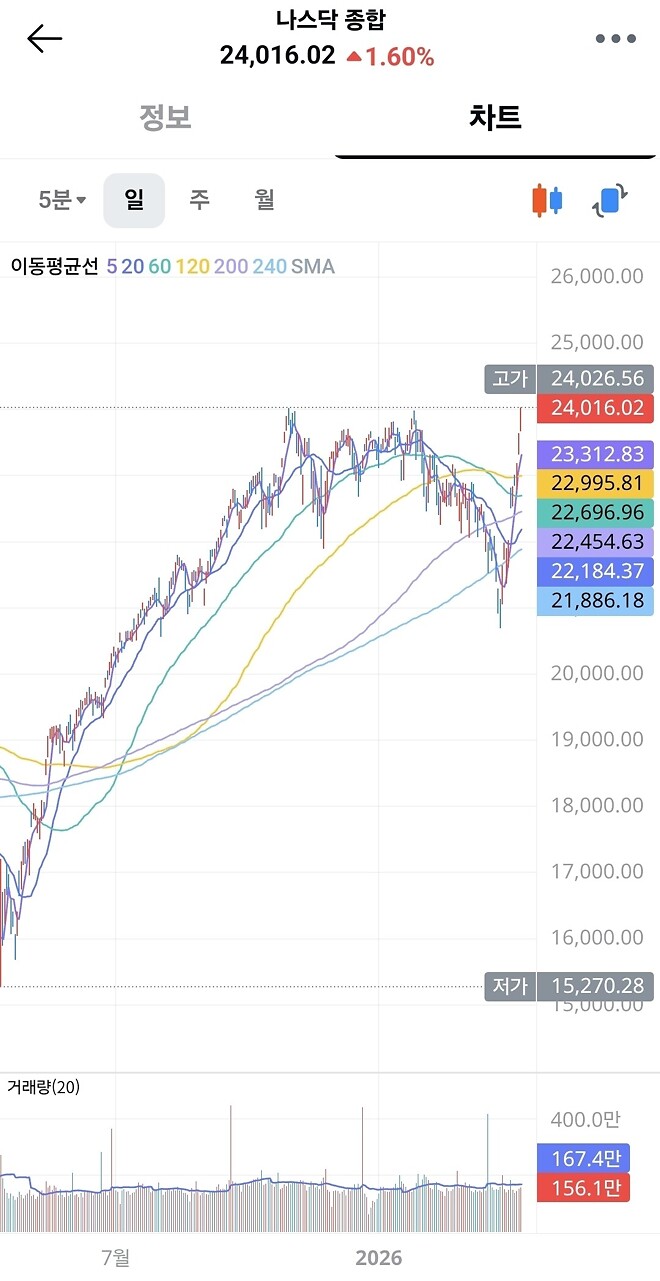Viewport: 660px width, 1281px height.
Task: Switch to the 정보 tab
Action: 166,116
